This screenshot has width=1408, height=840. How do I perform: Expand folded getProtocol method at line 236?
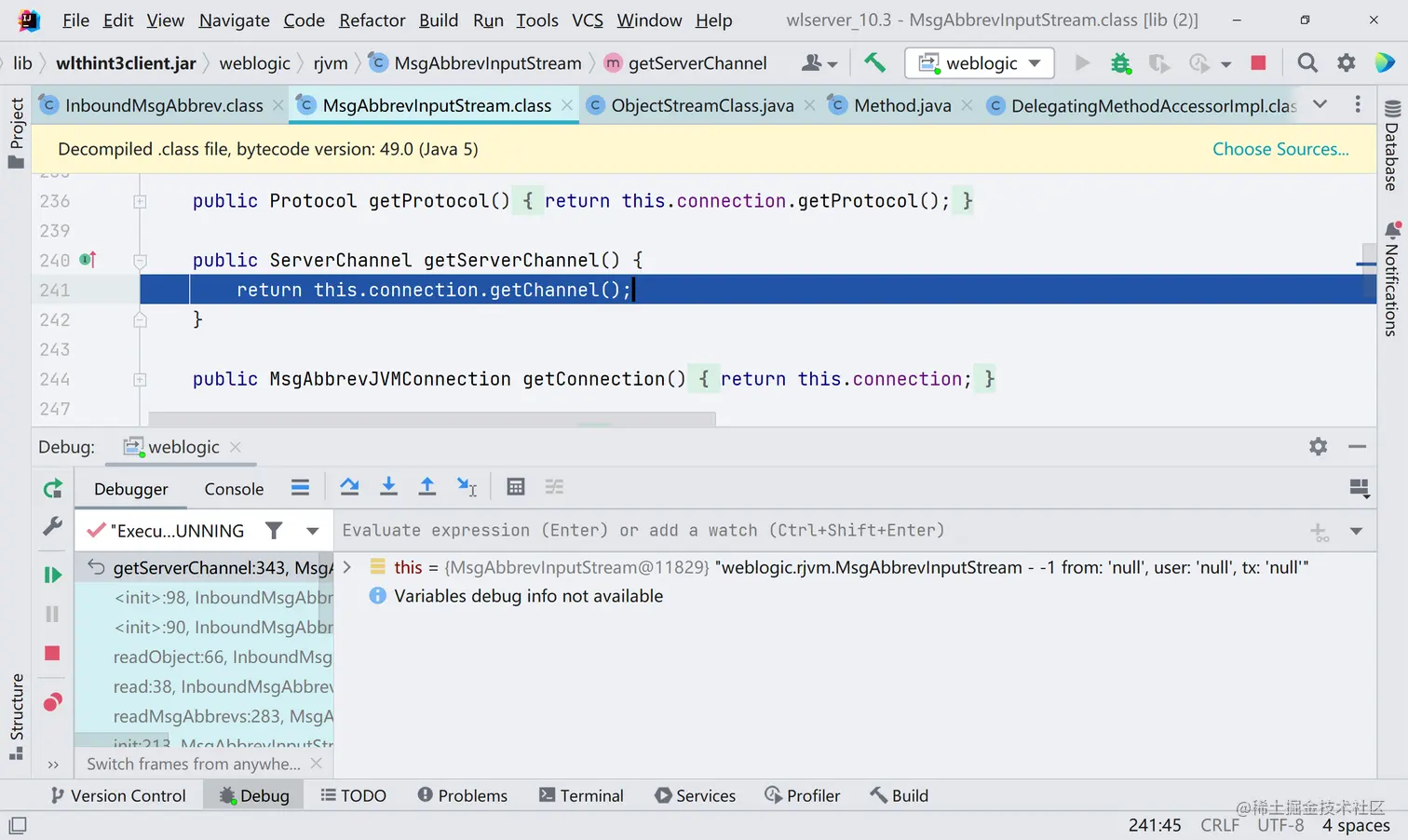click(140, 201)
